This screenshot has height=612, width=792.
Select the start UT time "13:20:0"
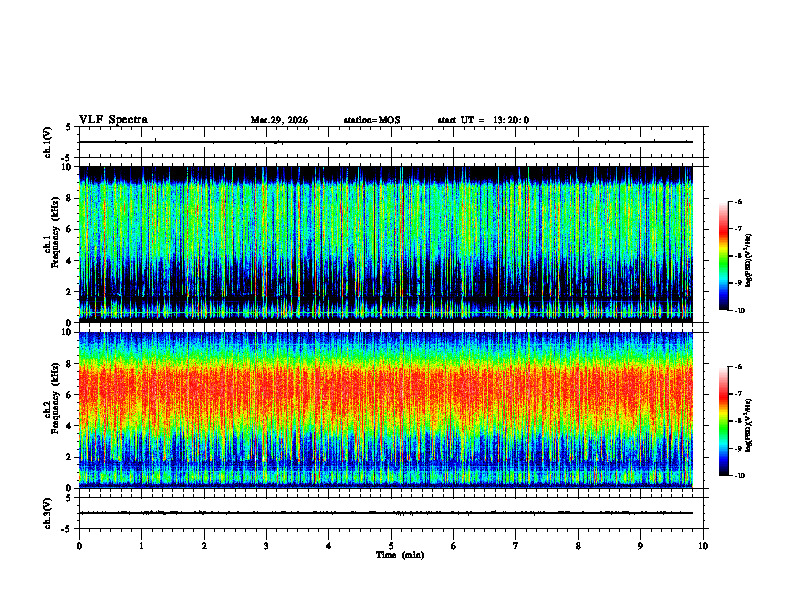pos(511,120)
